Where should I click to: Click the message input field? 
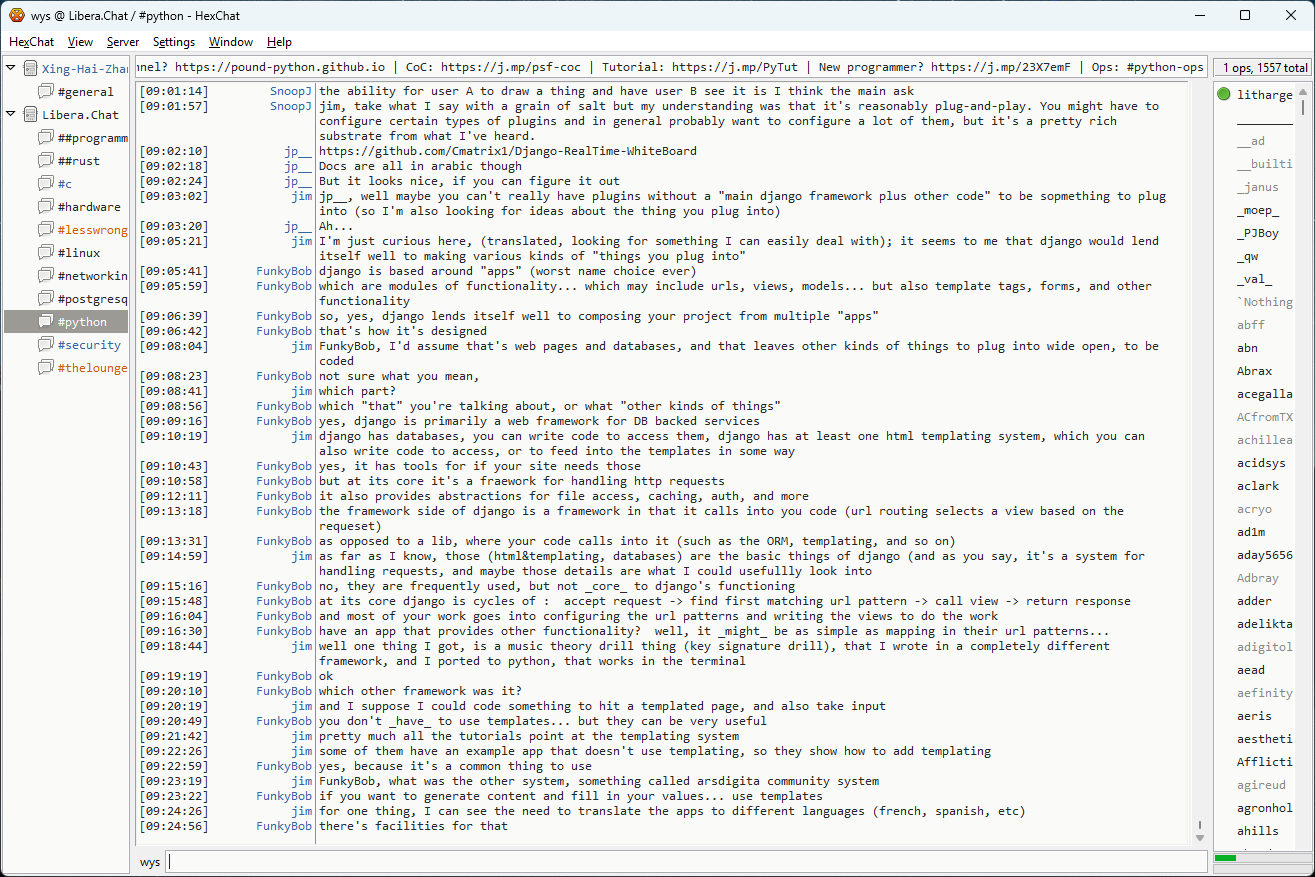pyautogui.click(x=686, y=862)
